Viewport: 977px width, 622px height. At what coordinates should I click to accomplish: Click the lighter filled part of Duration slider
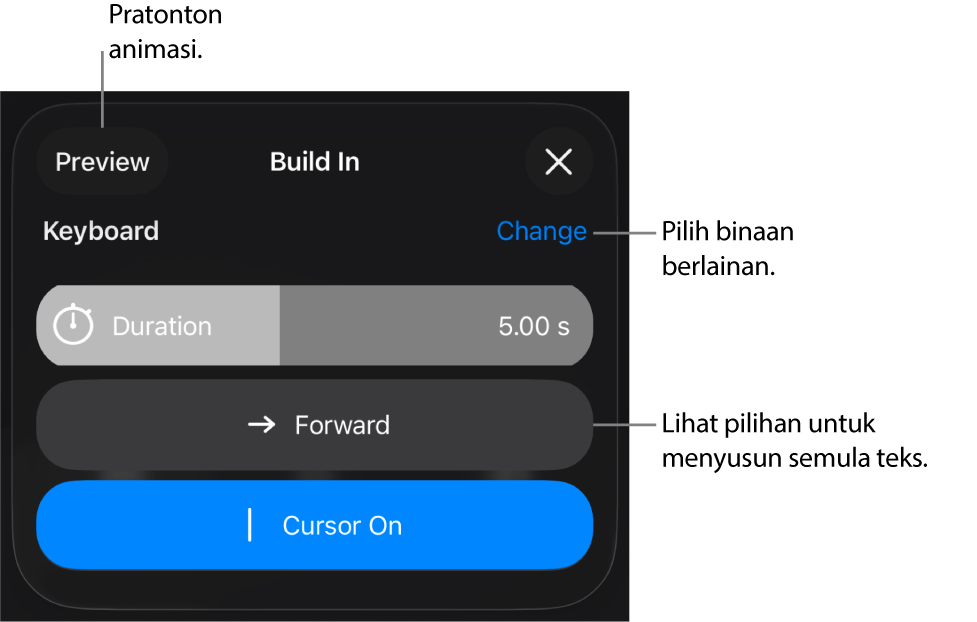click(240, 326)
